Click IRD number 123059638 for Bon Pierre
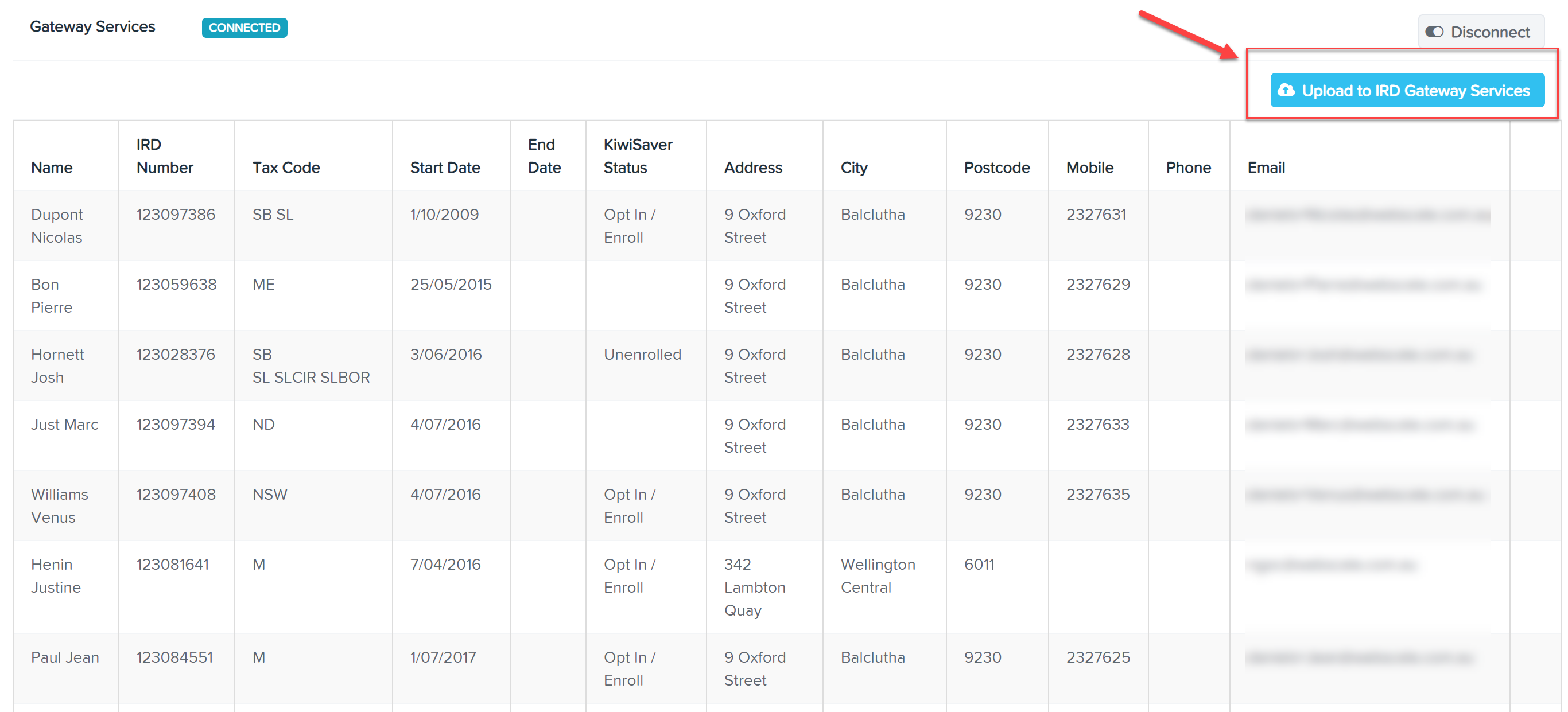This screenshot has width=1568, height=712. [176, 284]
